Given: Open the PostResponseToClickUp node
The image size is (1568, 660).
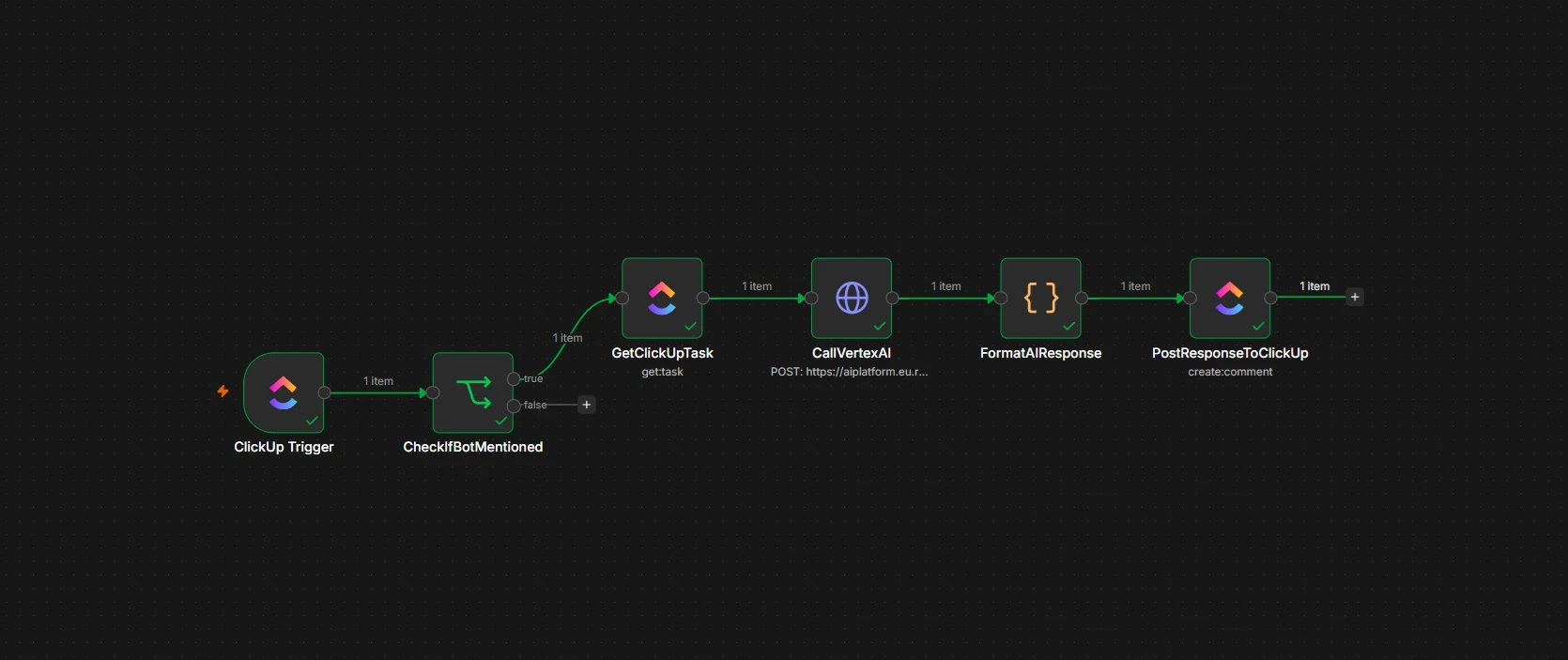Looking at the screenshot, I should [1230, 299].
